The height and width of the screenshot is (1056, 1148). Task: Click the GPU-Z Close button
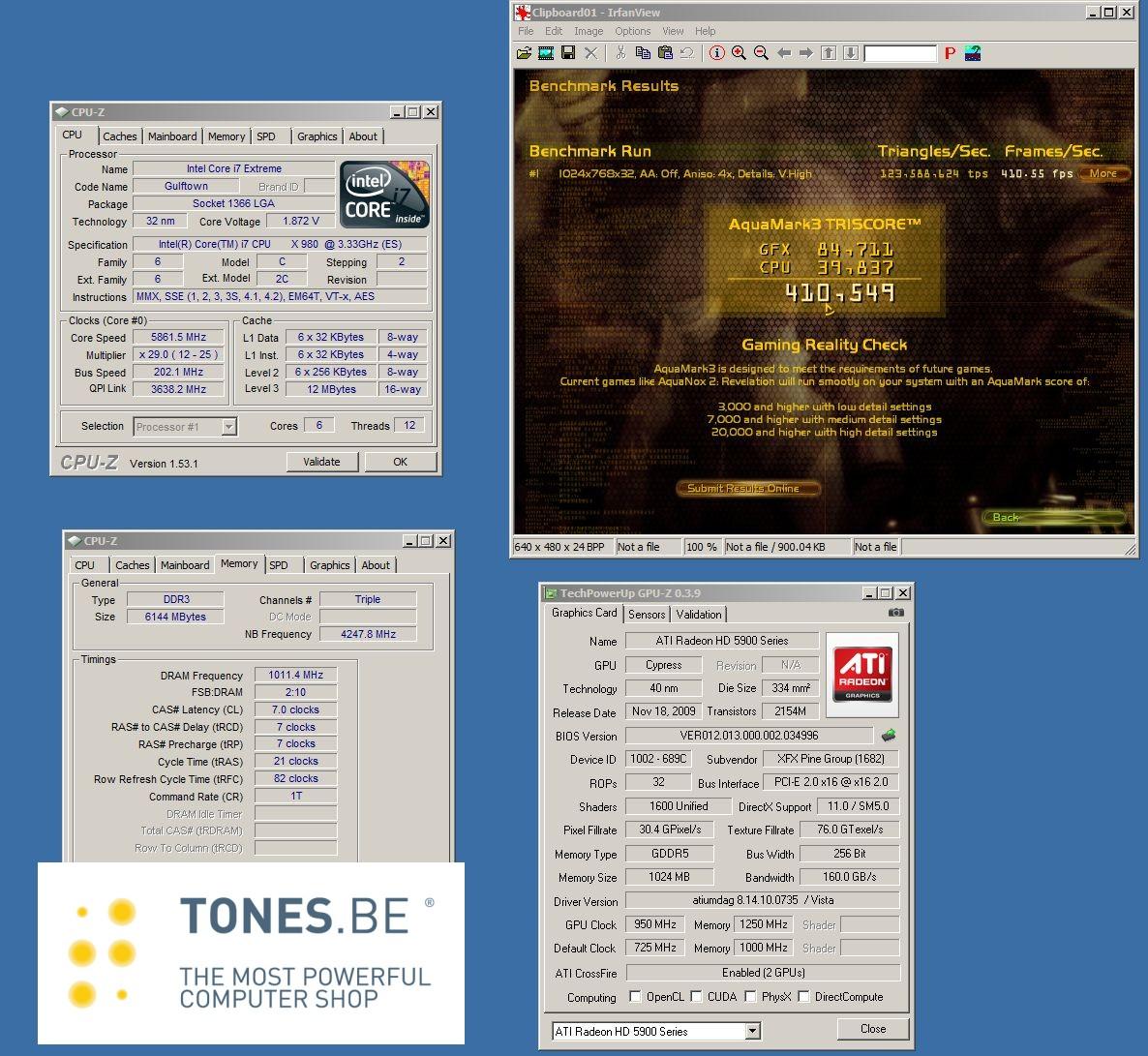point(873,1028)
